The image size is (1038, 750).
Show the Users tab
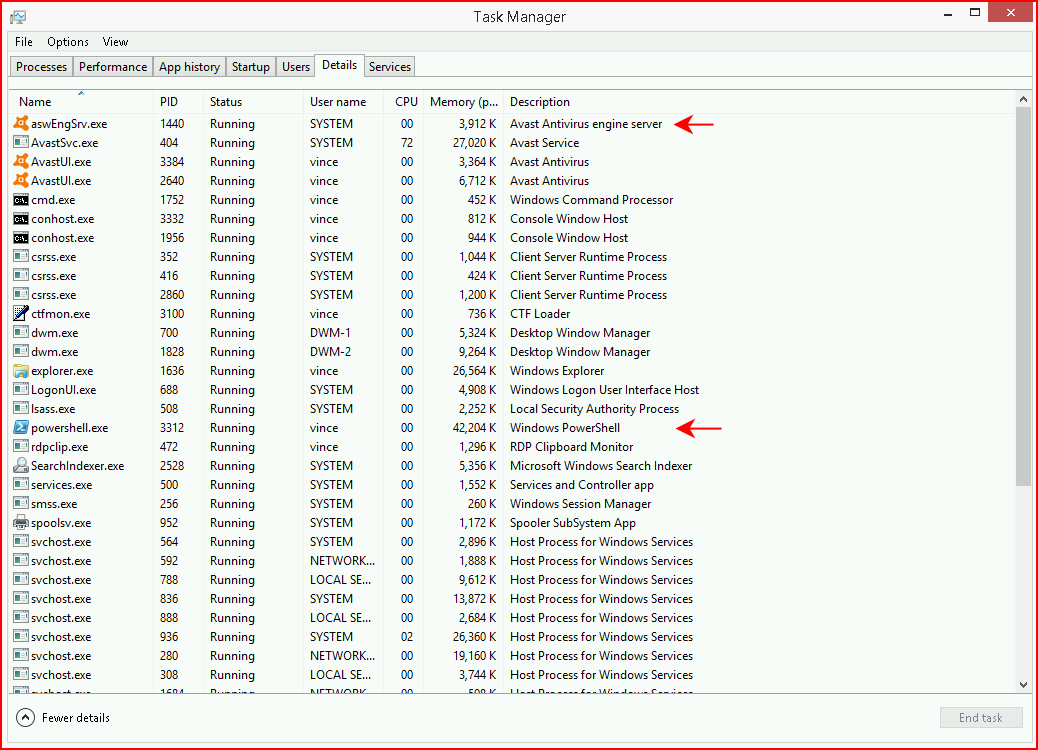(296, 67)
